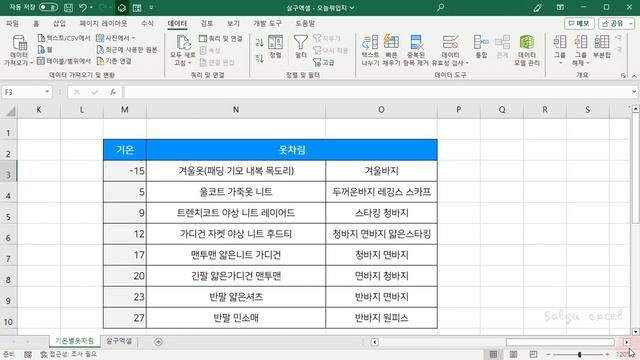Image resolution: width=640 pixels, height=360 pixels.
Task: Open the 검토 tab
Action: click(207, 24)
